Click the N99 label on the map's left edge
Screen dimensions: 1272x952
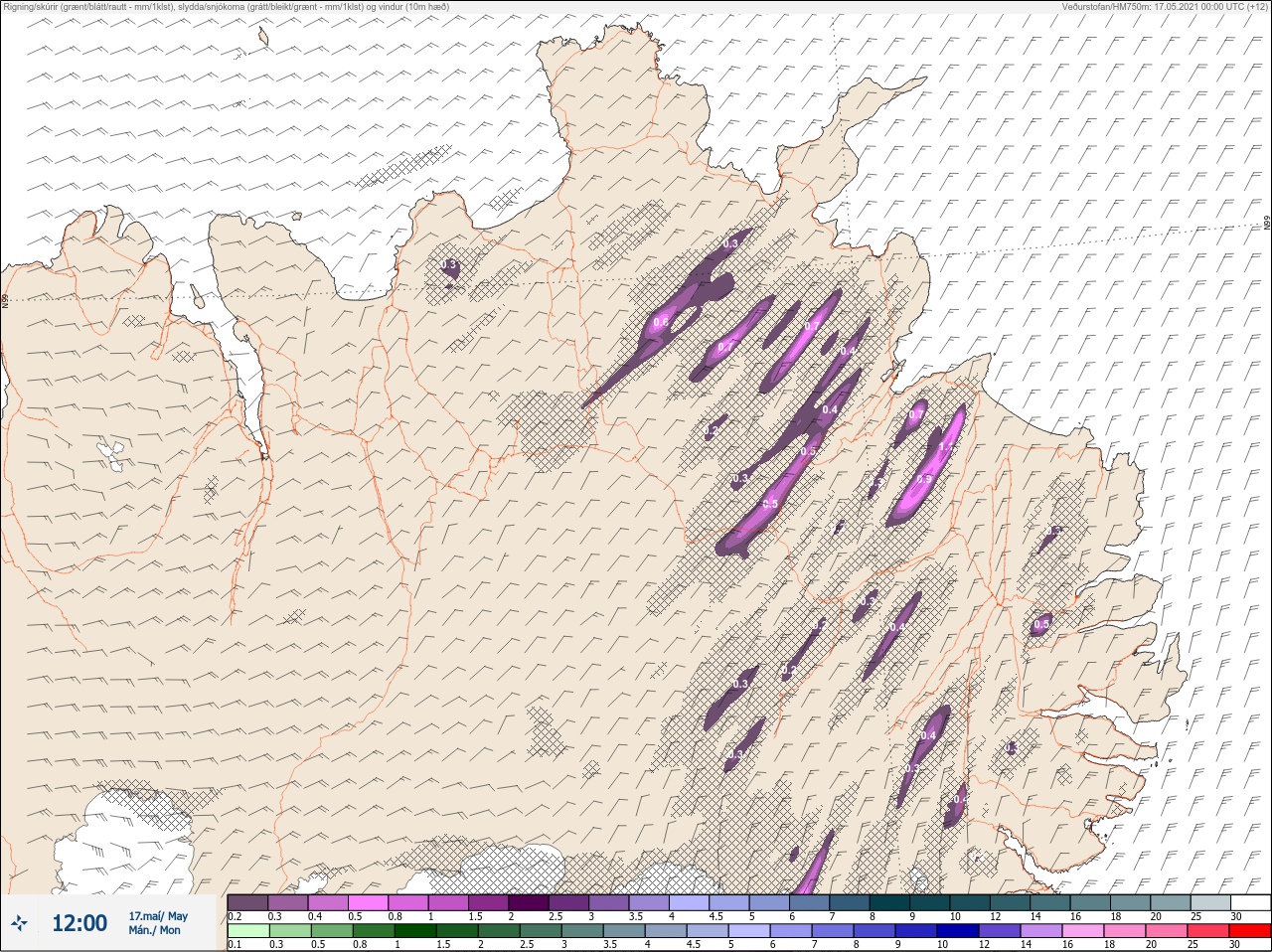[x=5, y=300]
